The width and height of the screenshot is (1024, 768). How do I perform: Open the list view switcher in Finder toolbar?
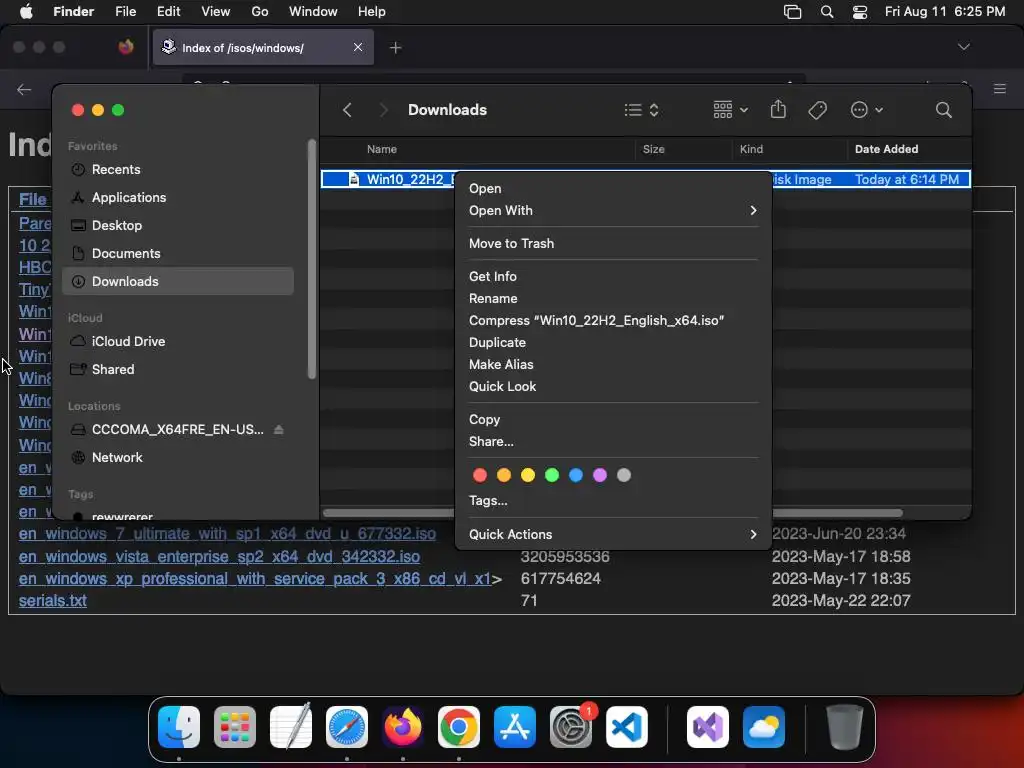pos(641,110)
